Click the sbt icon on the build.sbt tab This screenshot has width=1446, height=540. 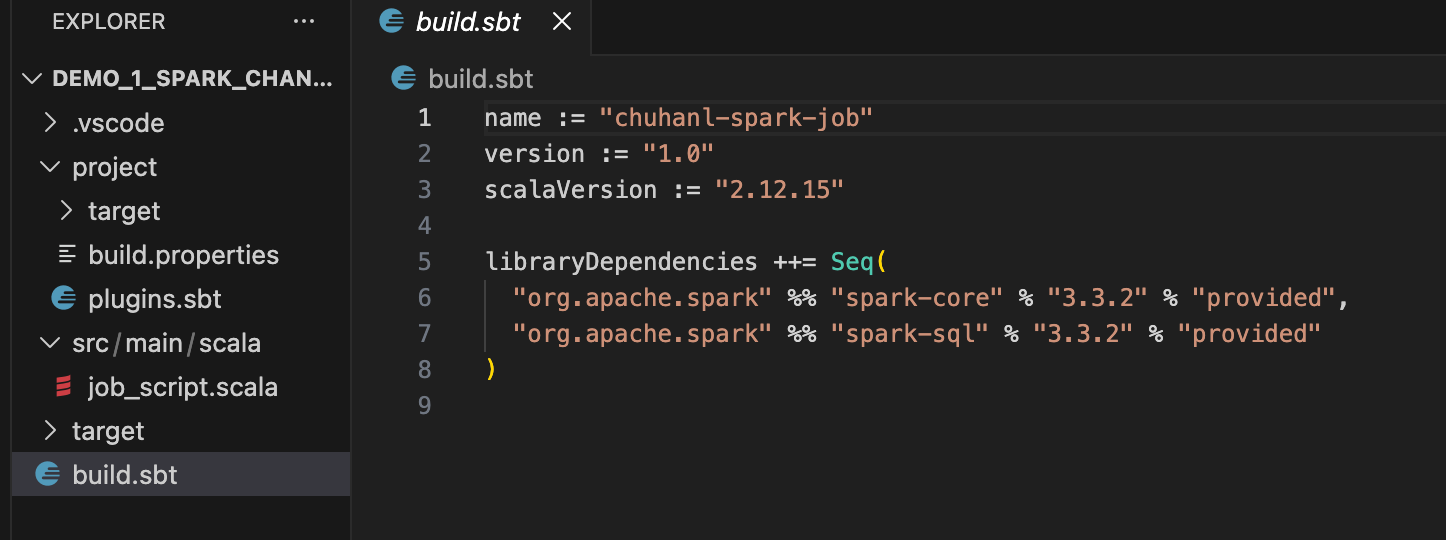(392, 21)
